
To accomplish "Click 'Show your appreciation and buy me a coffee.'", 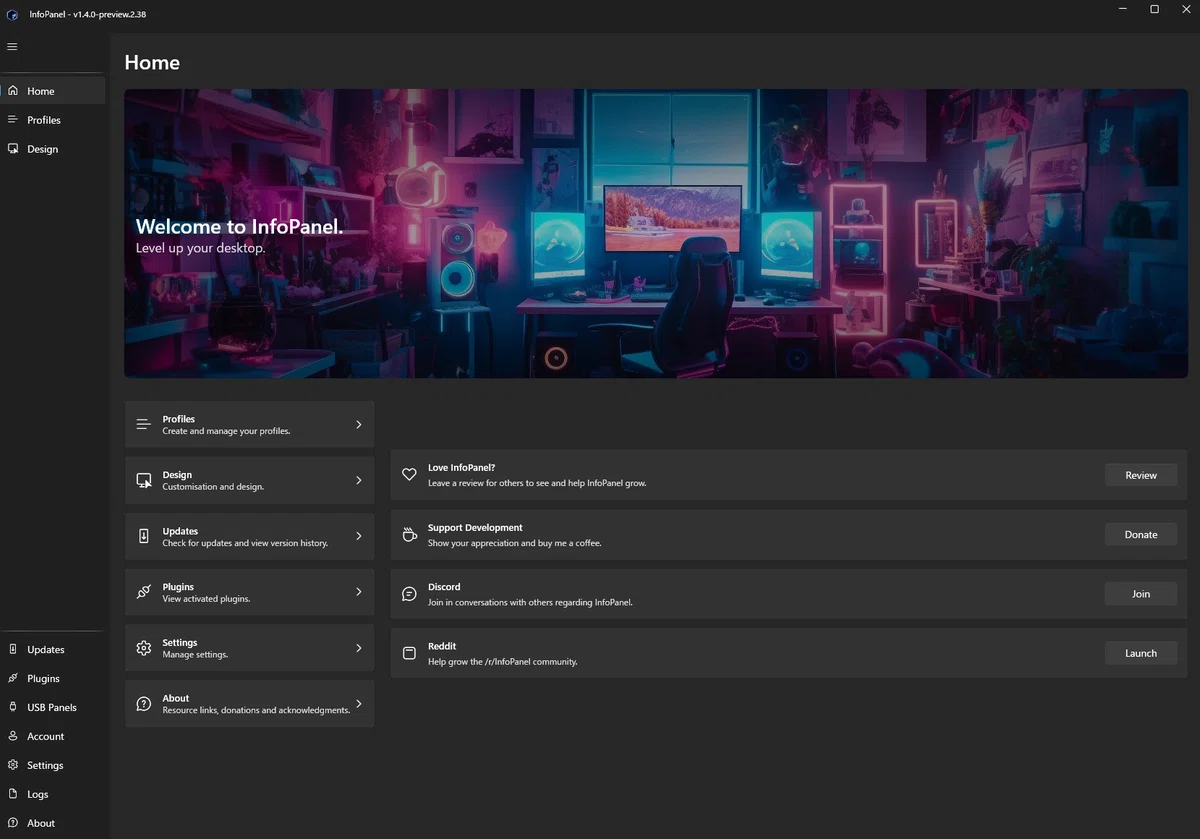I will pos(515,543).
